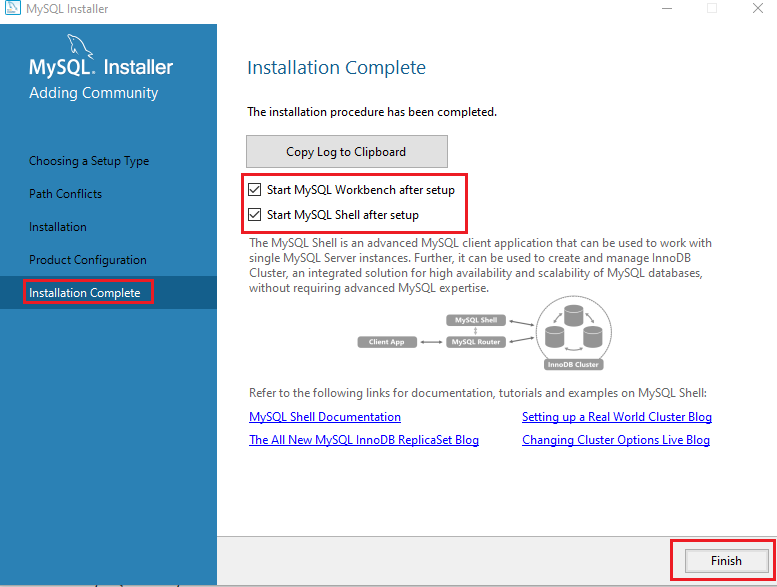Copy the installation log to clipboard
This screenshot has width=777, height=587.
tap(346, 152)
